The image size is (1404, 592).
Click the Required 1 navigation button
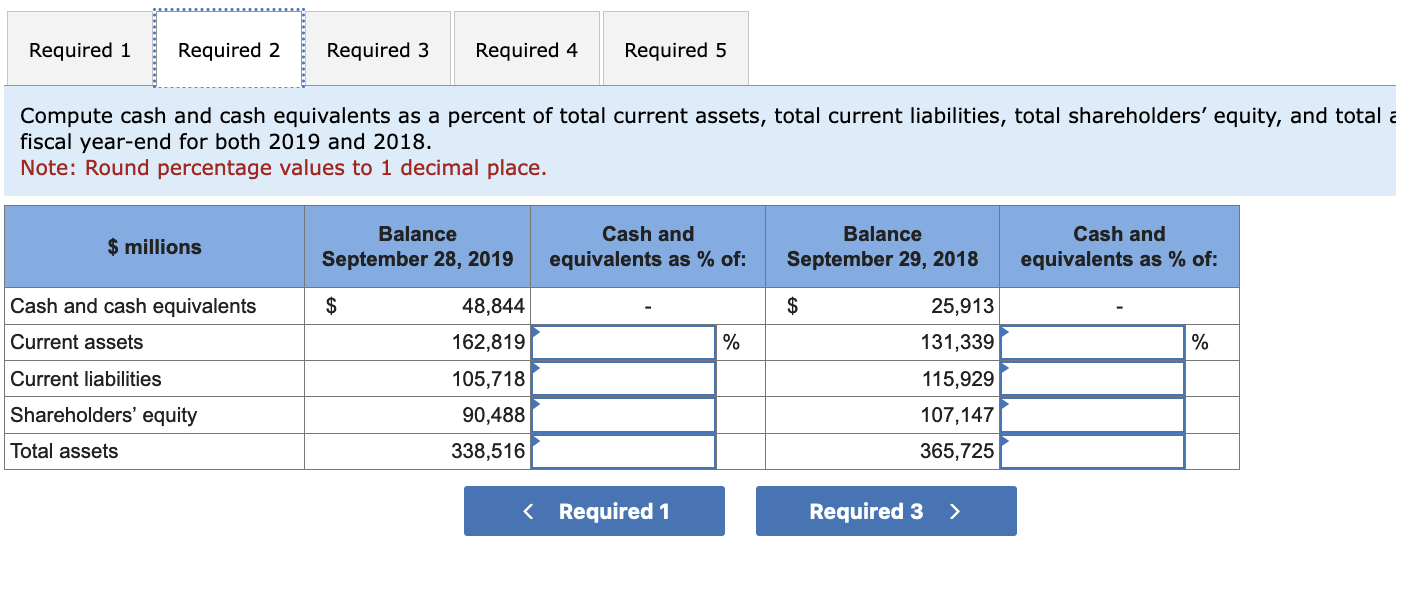[593, 510]
